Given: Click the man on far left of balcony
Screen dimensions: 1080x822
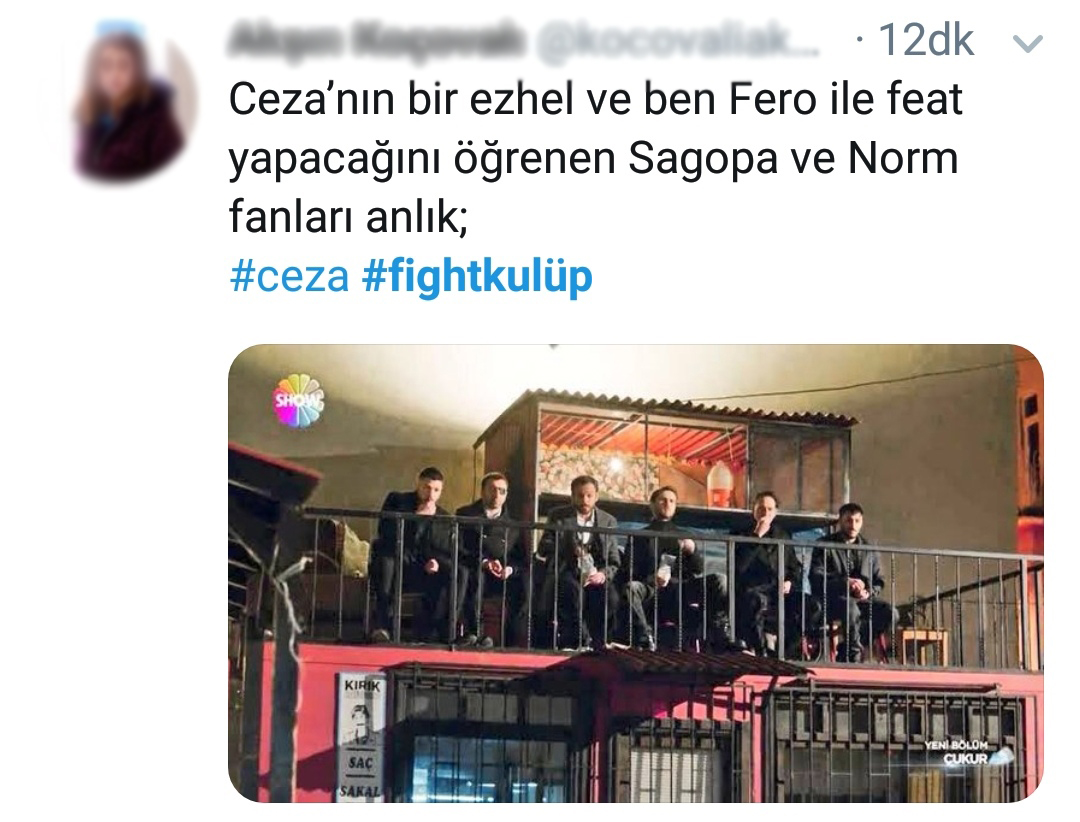Looking at the screenshot, I should [x=411, y=553].
